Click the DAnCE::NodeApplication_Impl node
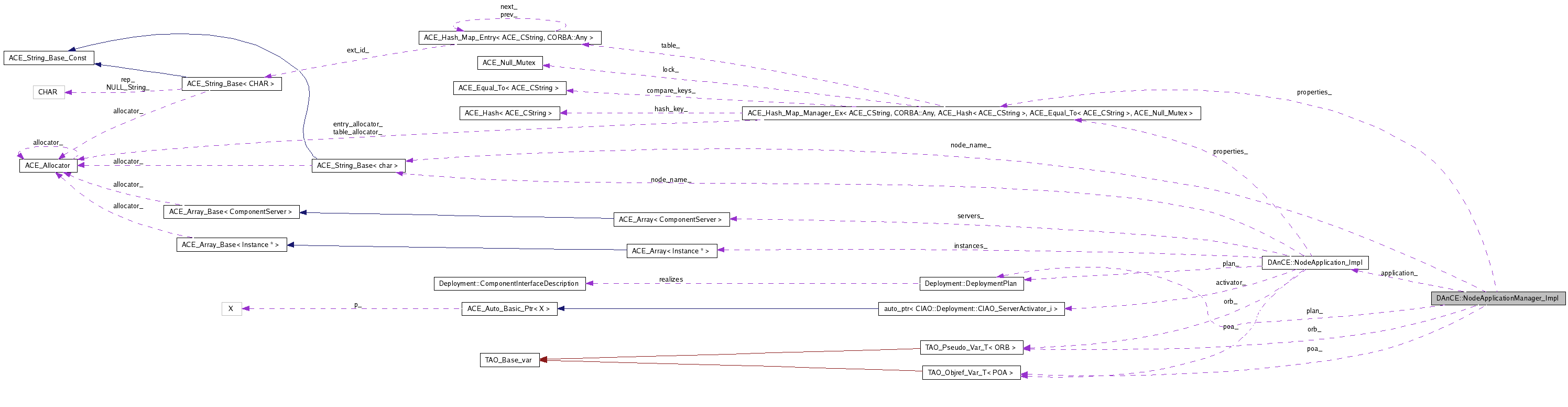Screen dimensions: 1568x407 [1315, 263]
